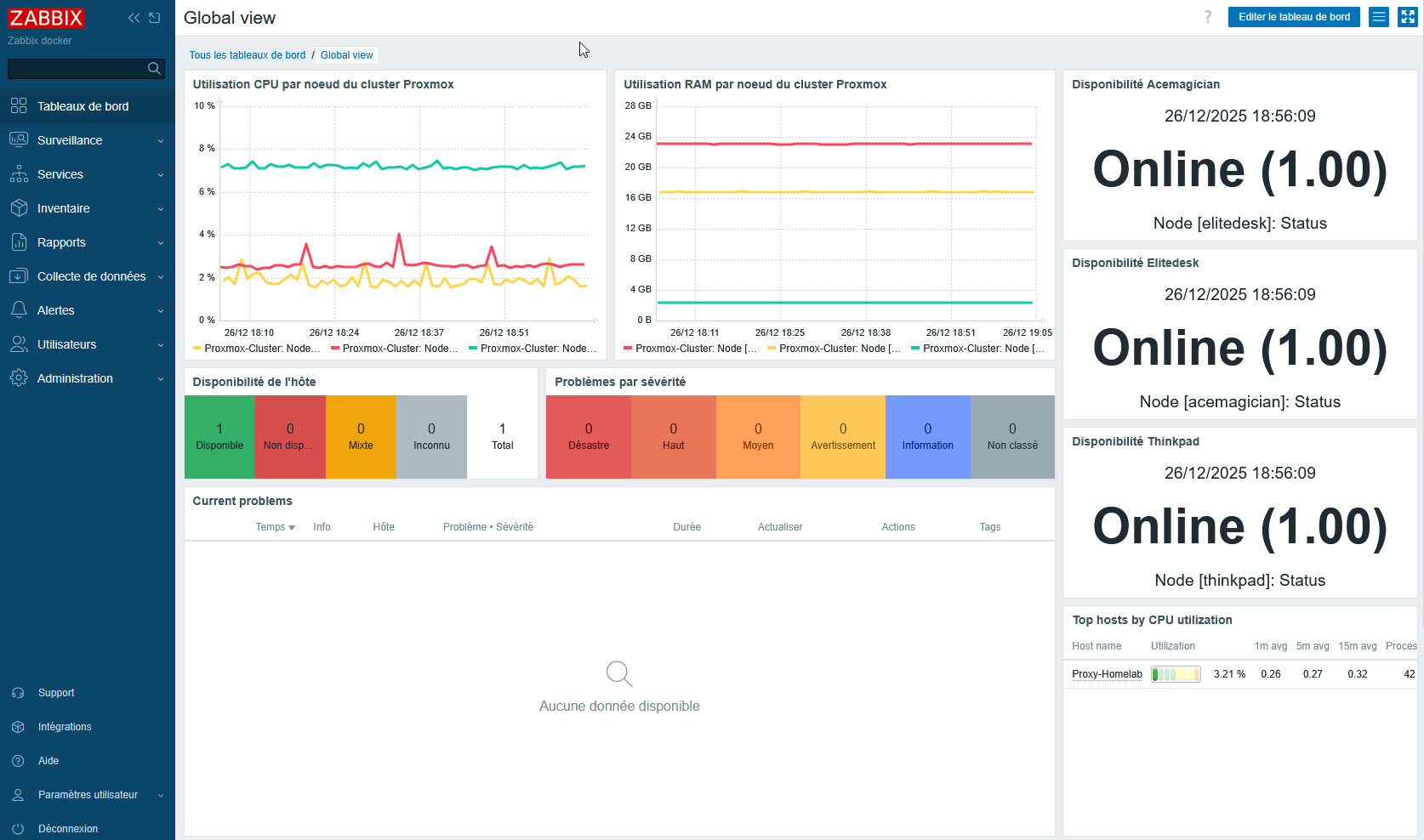Expand the Utilisateurs menu chevron
The image size is (1424, 840).
click(x=161, y=344)
